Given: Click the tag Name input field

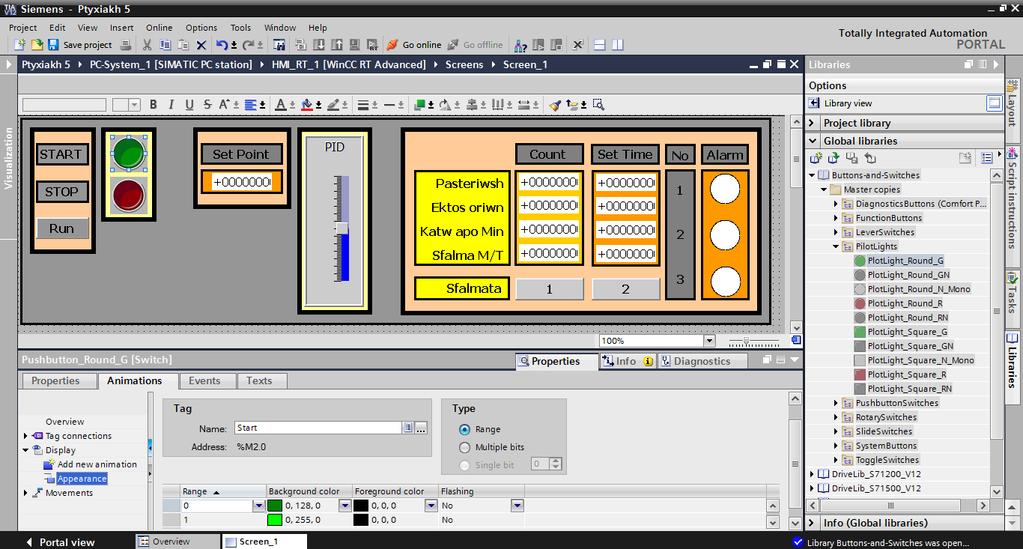Looking at the screenshot, I should (318, 428).
